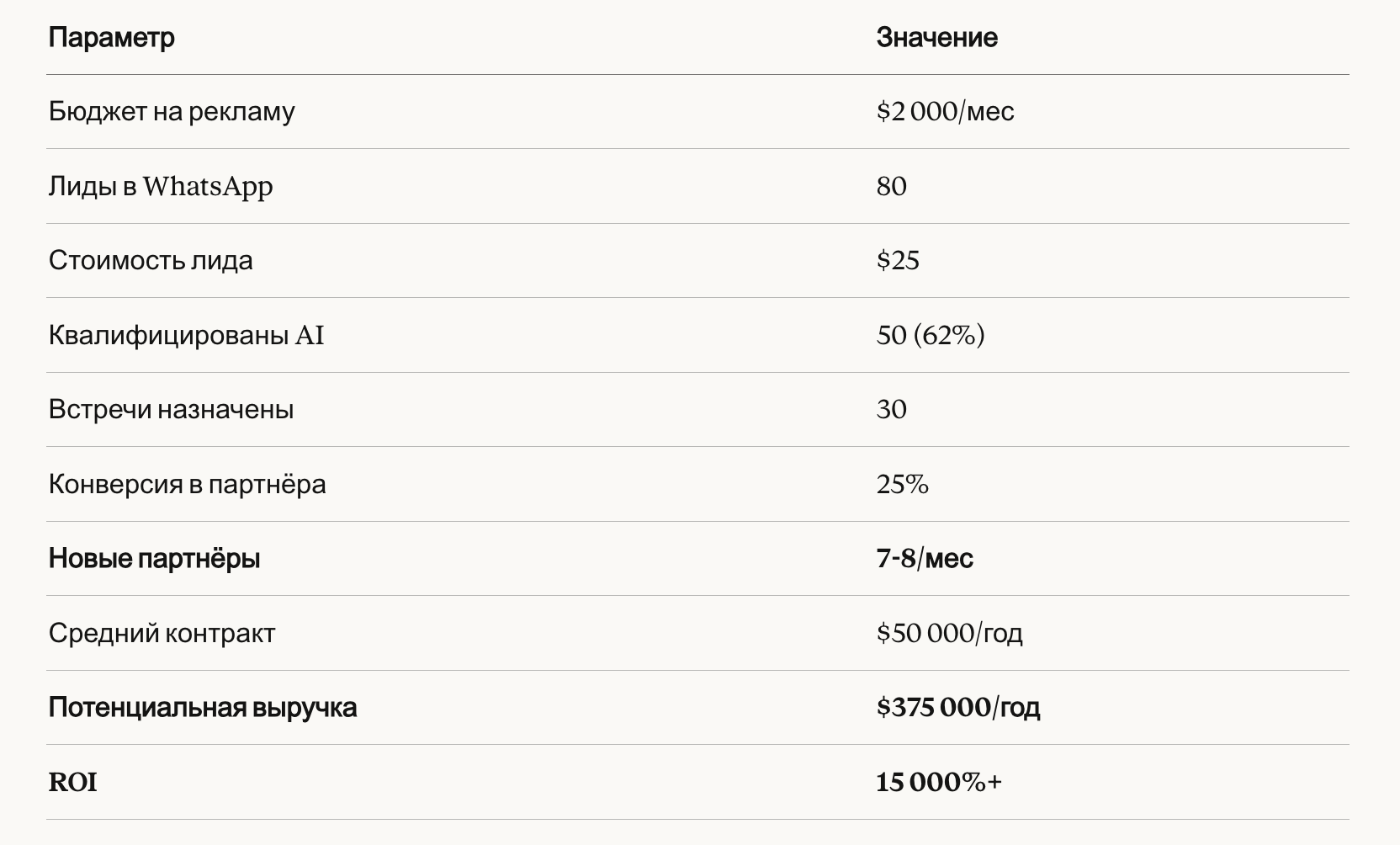Click the "$50 000/год" value
1400x845 pixels.
(949, 633)
